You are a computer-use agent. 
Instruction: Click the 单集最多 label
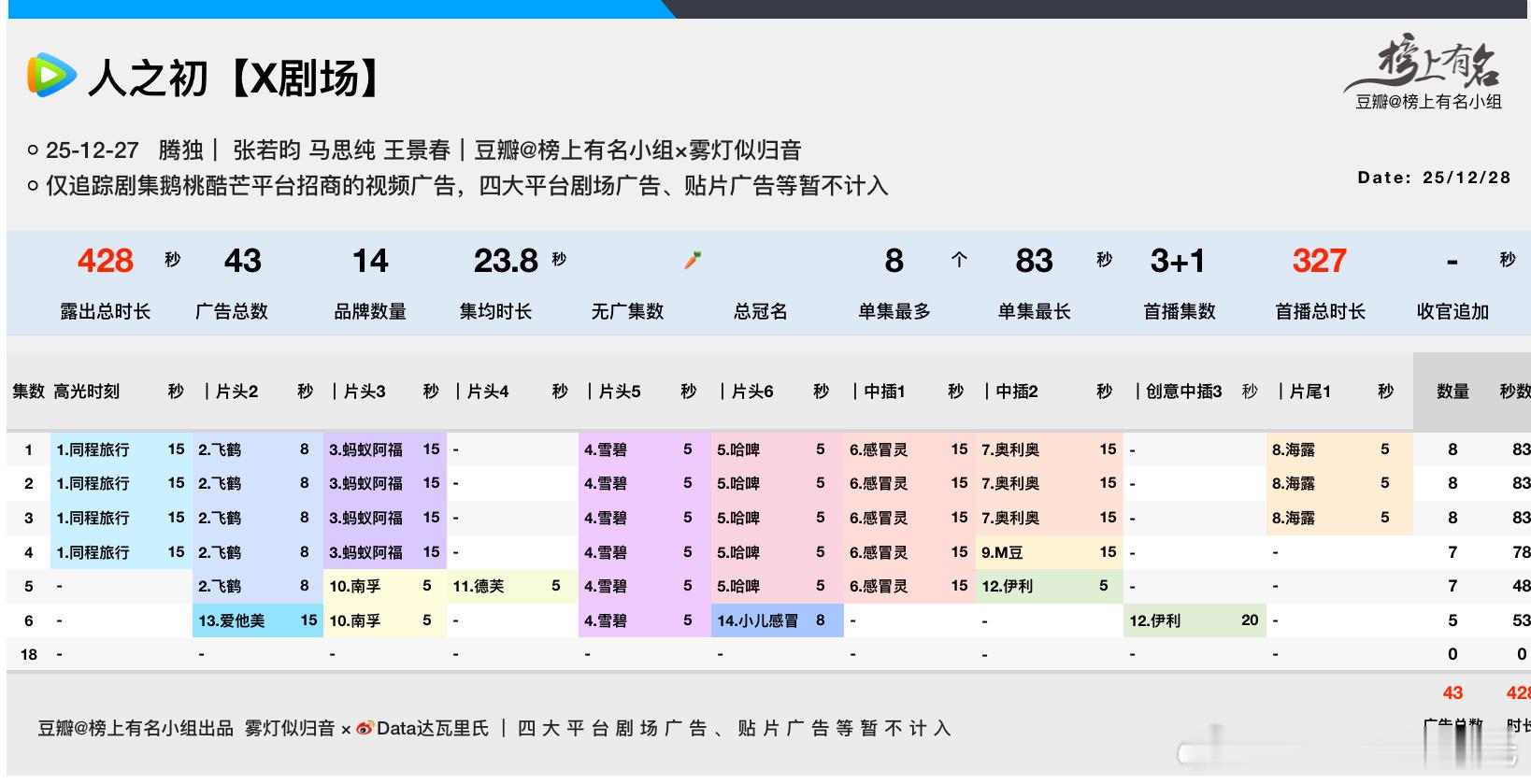click(894, 311)
